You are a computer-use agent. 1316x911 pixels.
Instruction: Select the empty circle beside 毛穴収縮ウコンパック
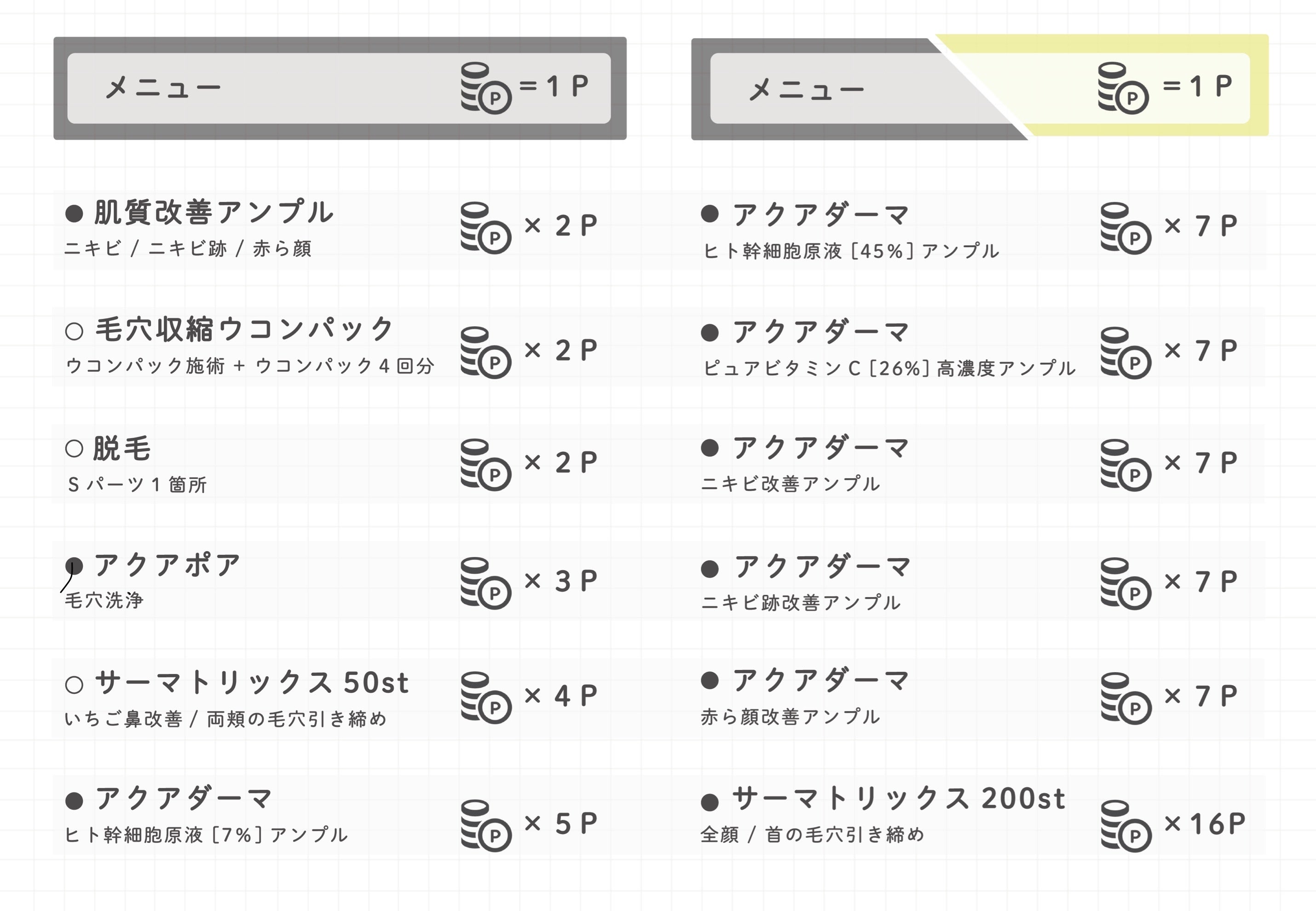74,332
